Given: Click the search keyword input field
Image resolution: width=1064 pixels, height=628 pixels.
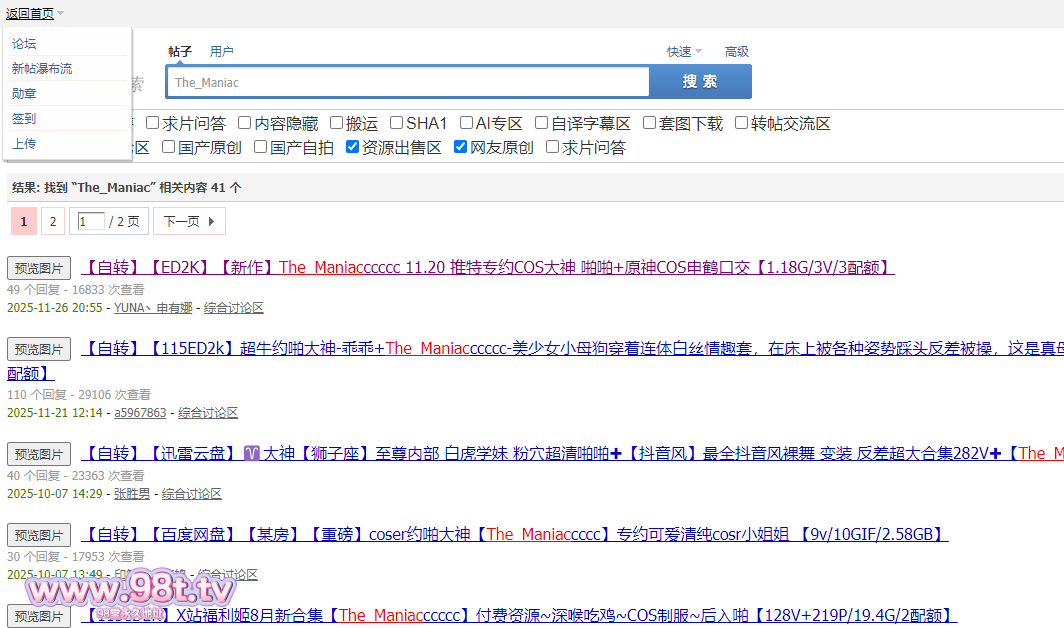Looking at the screenshot, I should (408, 82).
